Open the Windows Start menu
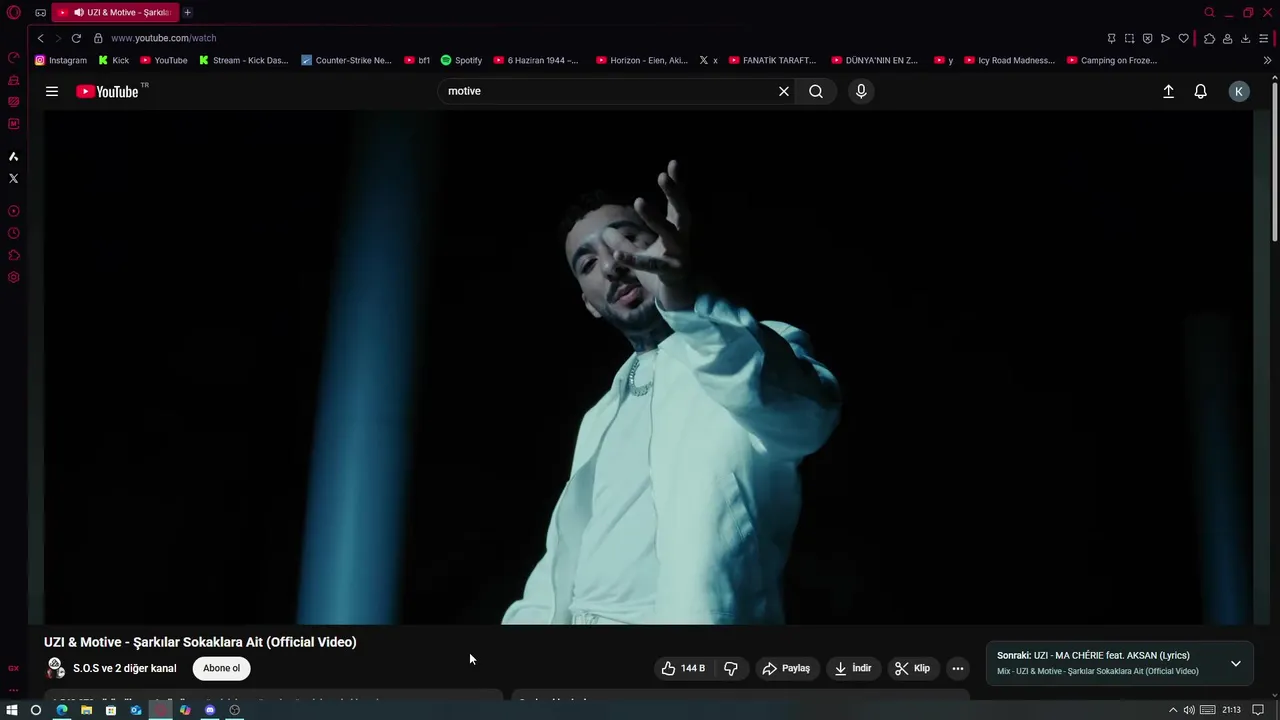 click(x=12, y=710)
